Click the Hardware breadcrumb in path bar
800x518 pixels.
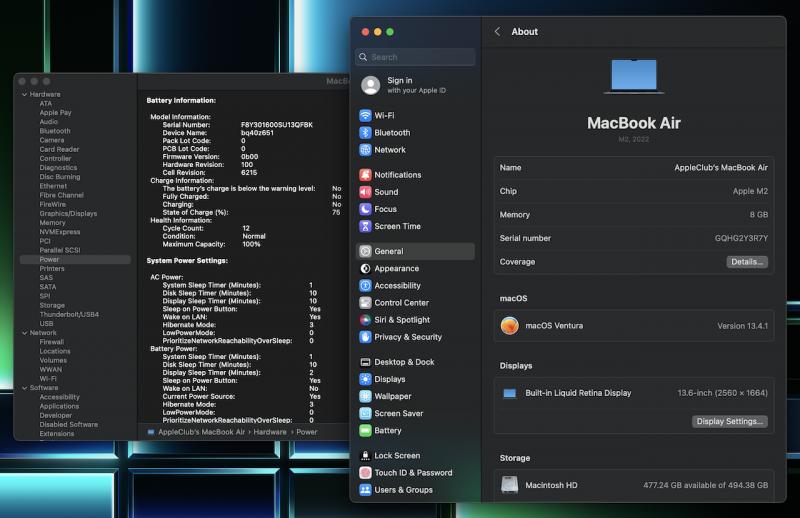tap(270, 432)
